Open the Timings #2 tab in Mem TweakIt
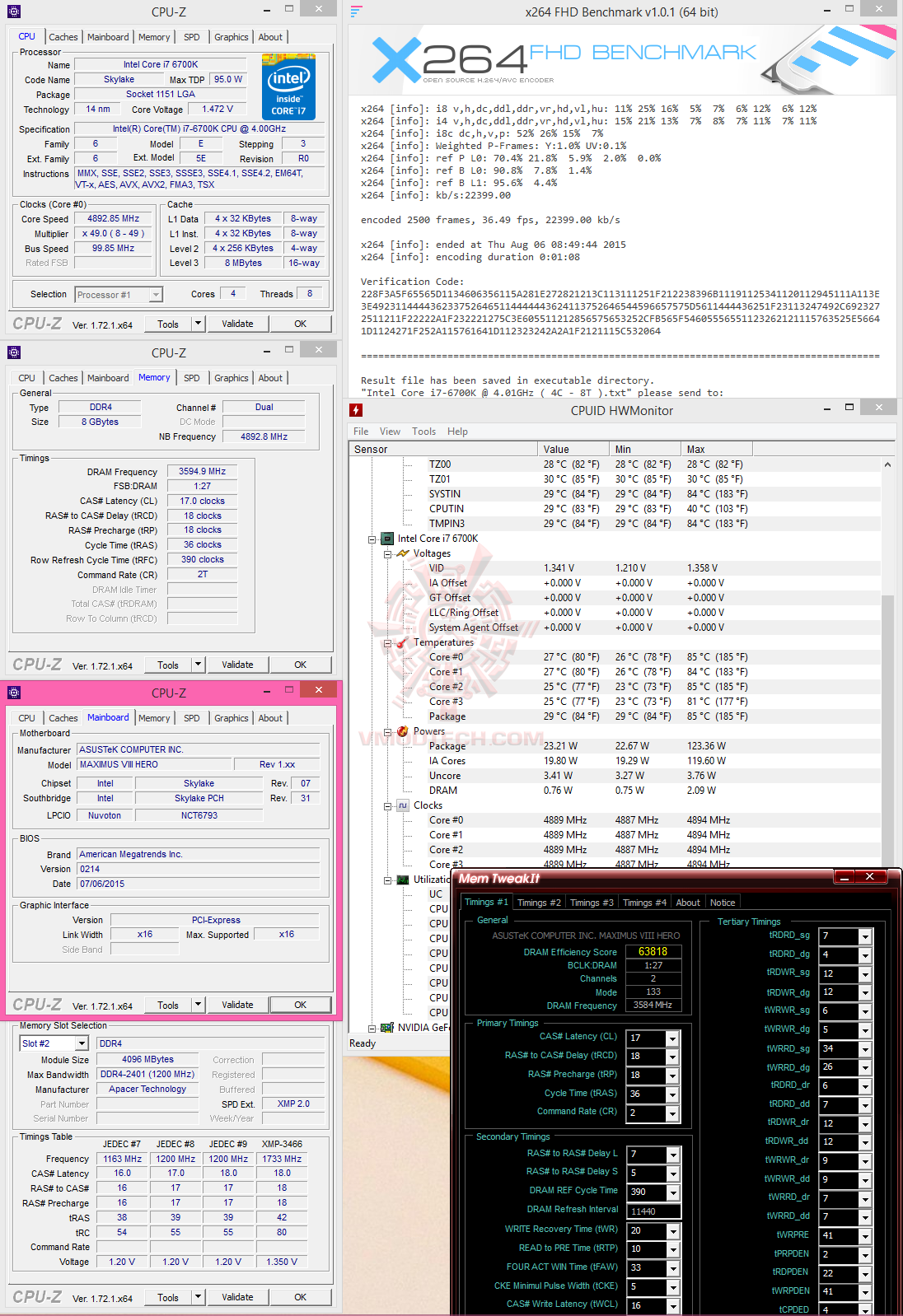Viewport: 903px width, 1316px height. click(539, 903)
